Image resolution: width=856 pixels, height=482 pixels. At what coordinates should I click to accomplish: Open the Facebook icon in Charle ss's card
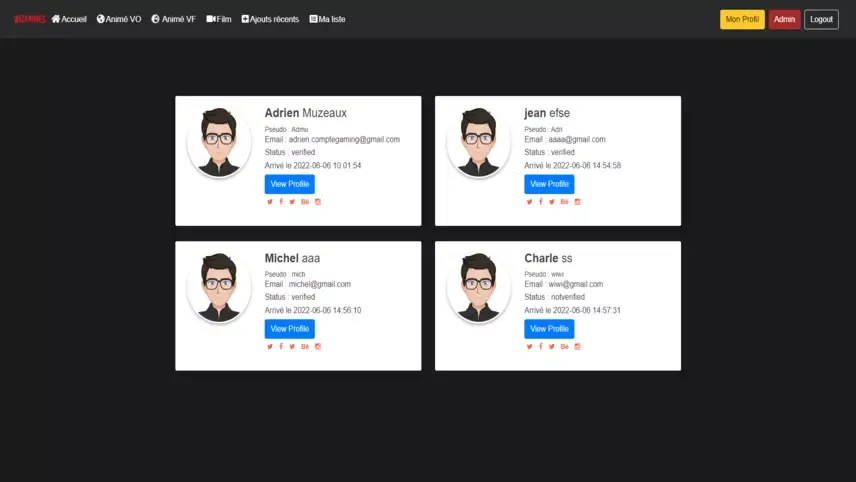[540, 346]
